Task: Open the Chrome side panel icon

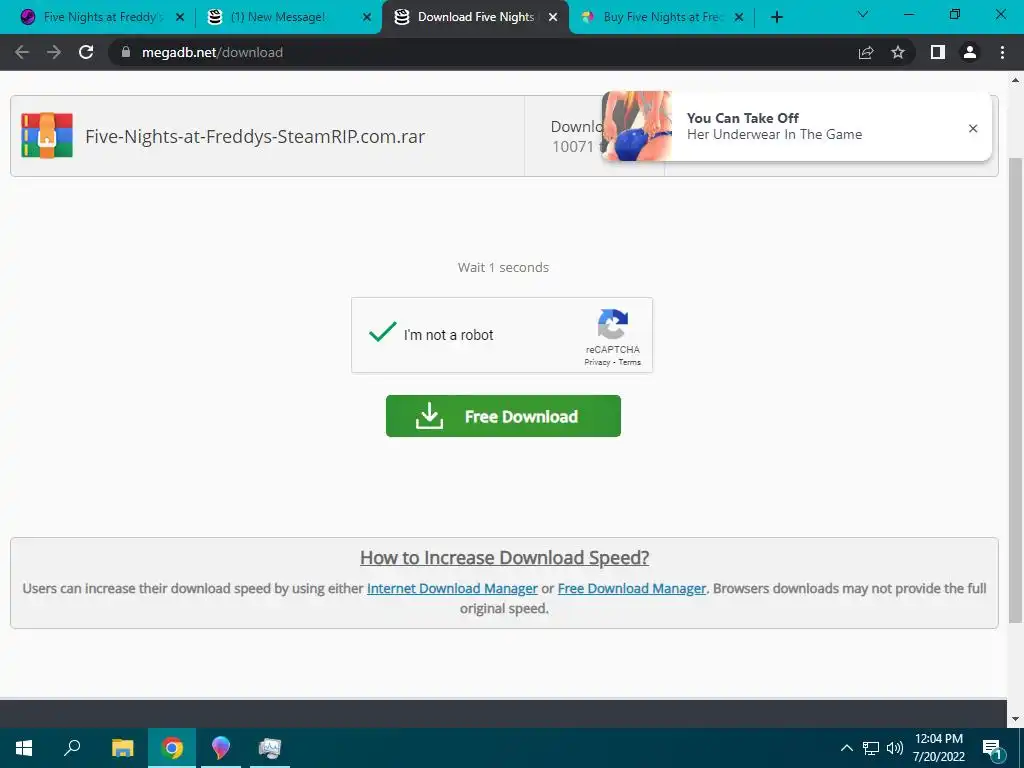Action: tap(938, 52)
